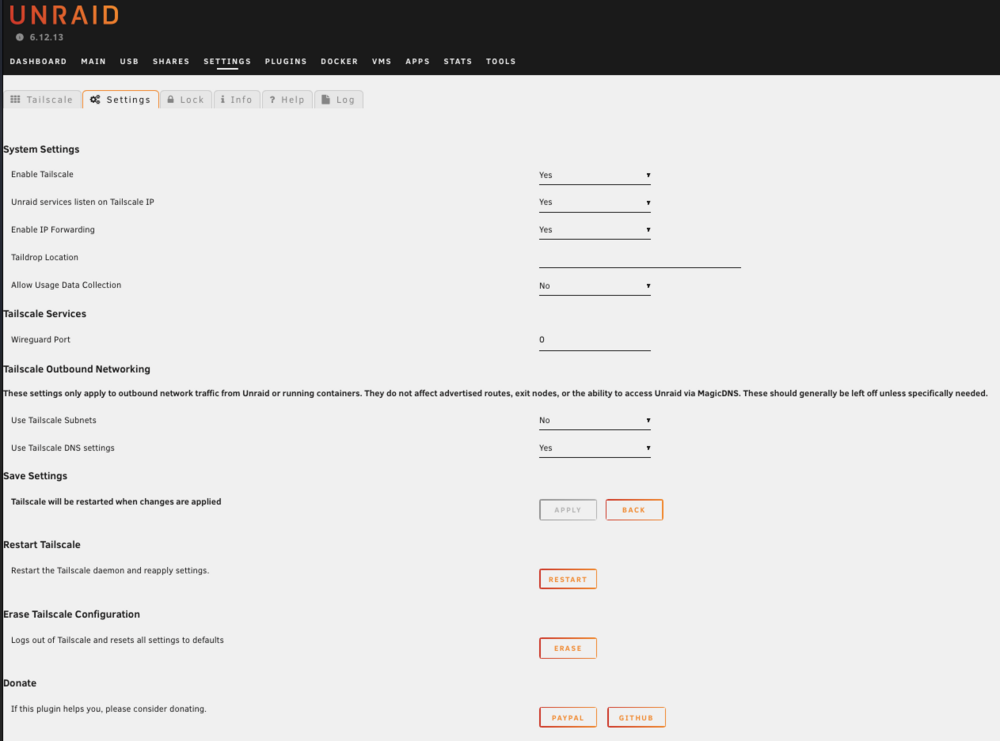Open the USB menu item

click(x=129, y=61)
